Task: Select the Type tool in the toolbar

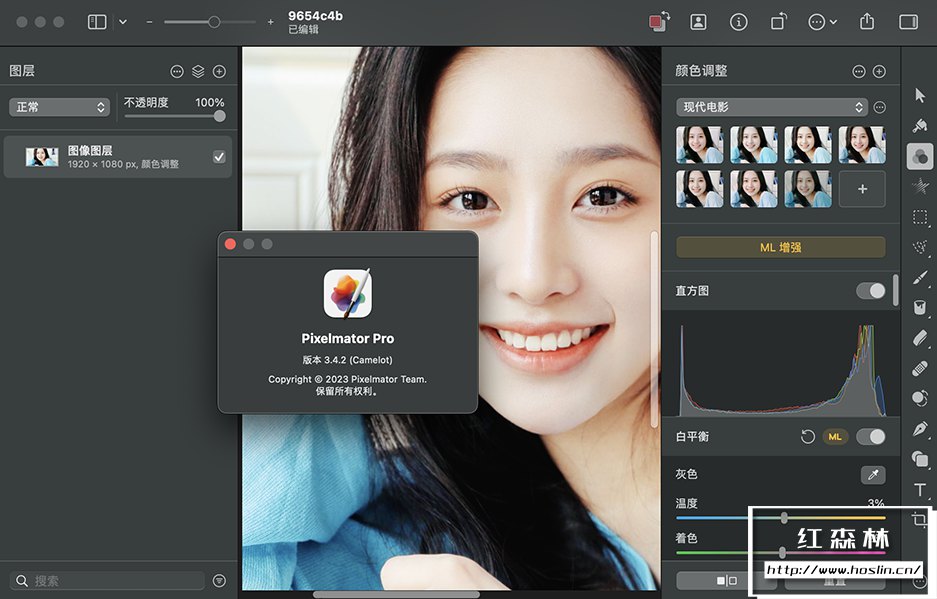Action: click(920, 490)
